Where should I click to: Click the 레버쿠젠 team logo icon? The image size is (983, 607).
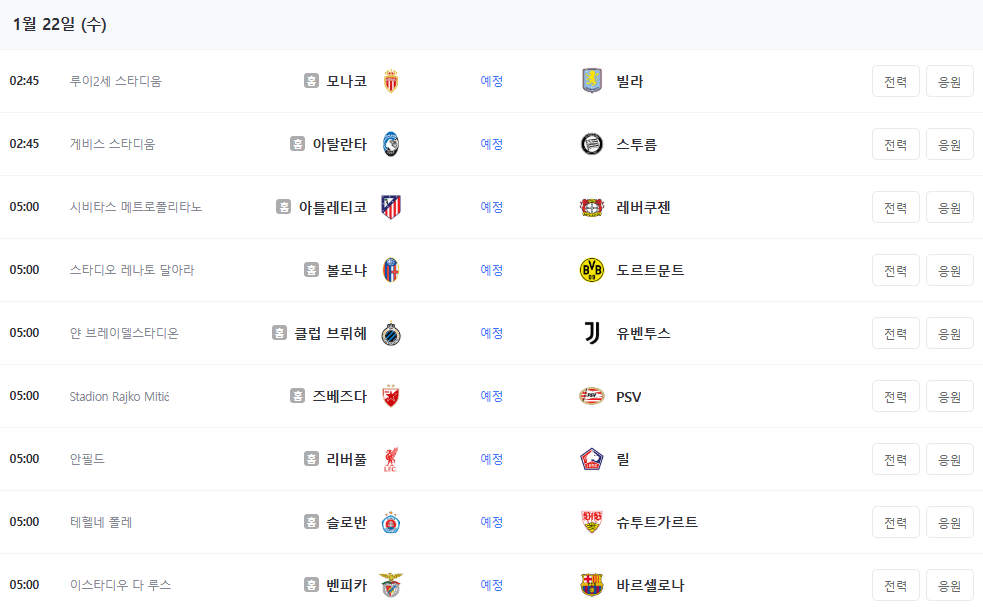click(590, 207)
